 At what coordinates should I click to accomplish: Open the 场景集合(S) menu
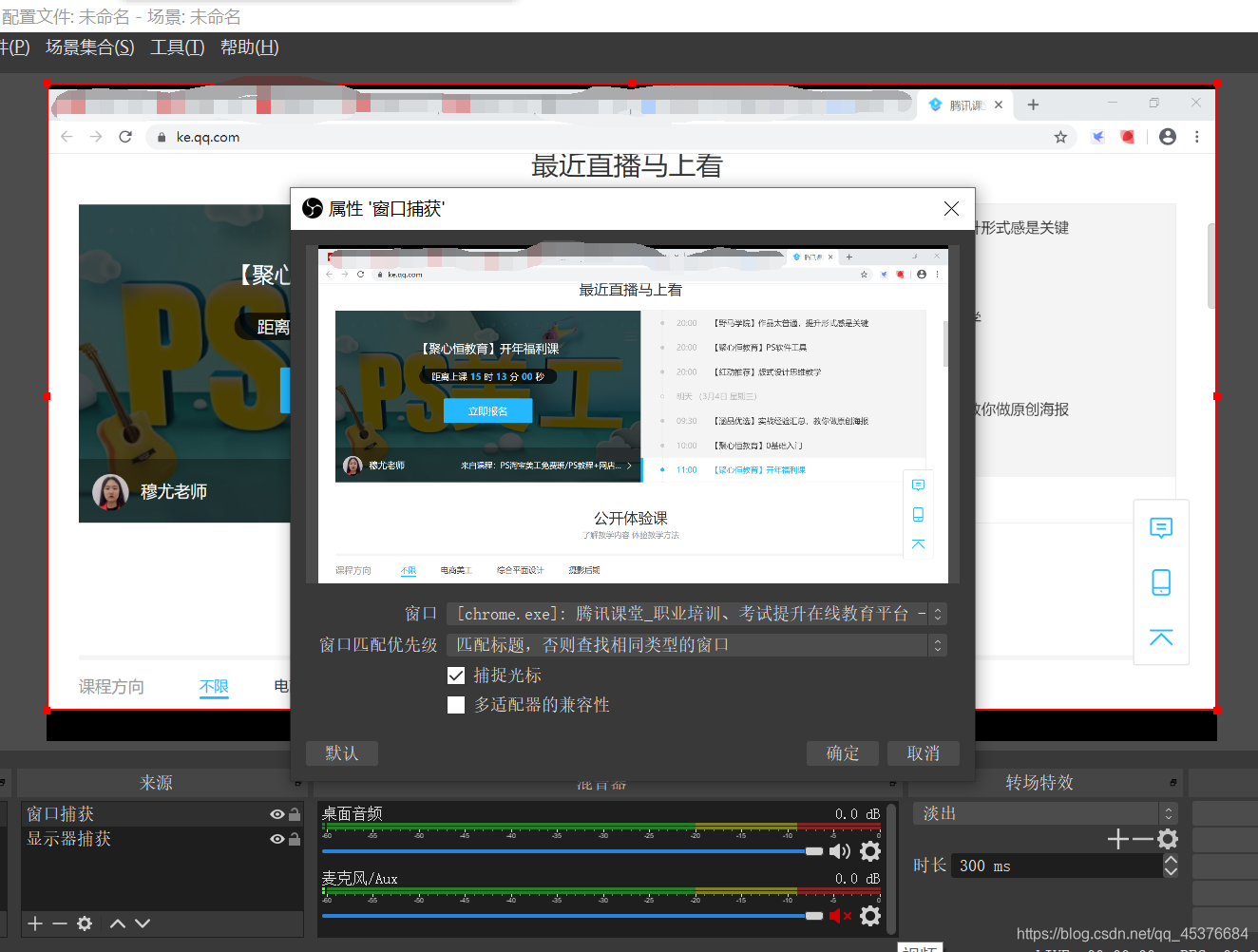click(90, 48)
